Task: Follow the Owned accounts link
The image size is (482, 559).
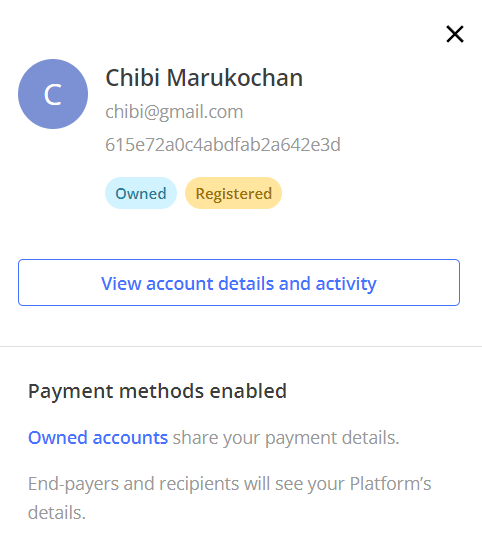Action: point(98,437)
